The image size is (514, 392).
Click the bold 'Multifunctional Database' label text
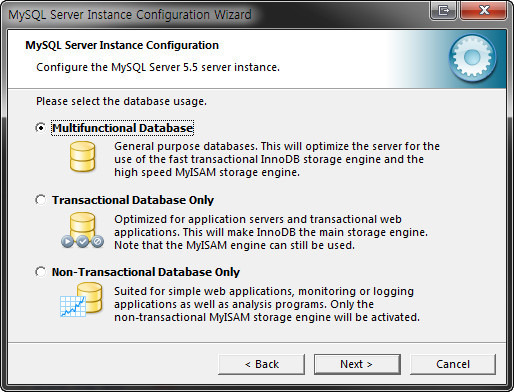coord(123,128)
